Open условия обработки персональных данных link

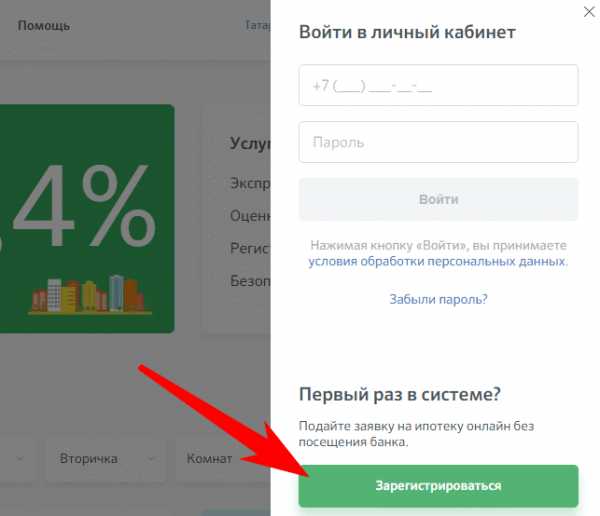click(437, 261)
